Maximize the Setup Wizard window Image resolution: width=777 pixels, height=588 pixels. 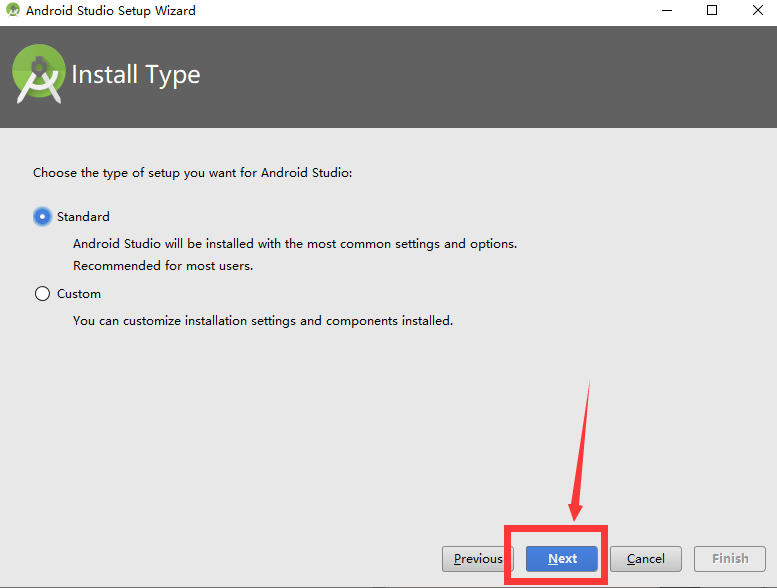click(x=712, y=10)
